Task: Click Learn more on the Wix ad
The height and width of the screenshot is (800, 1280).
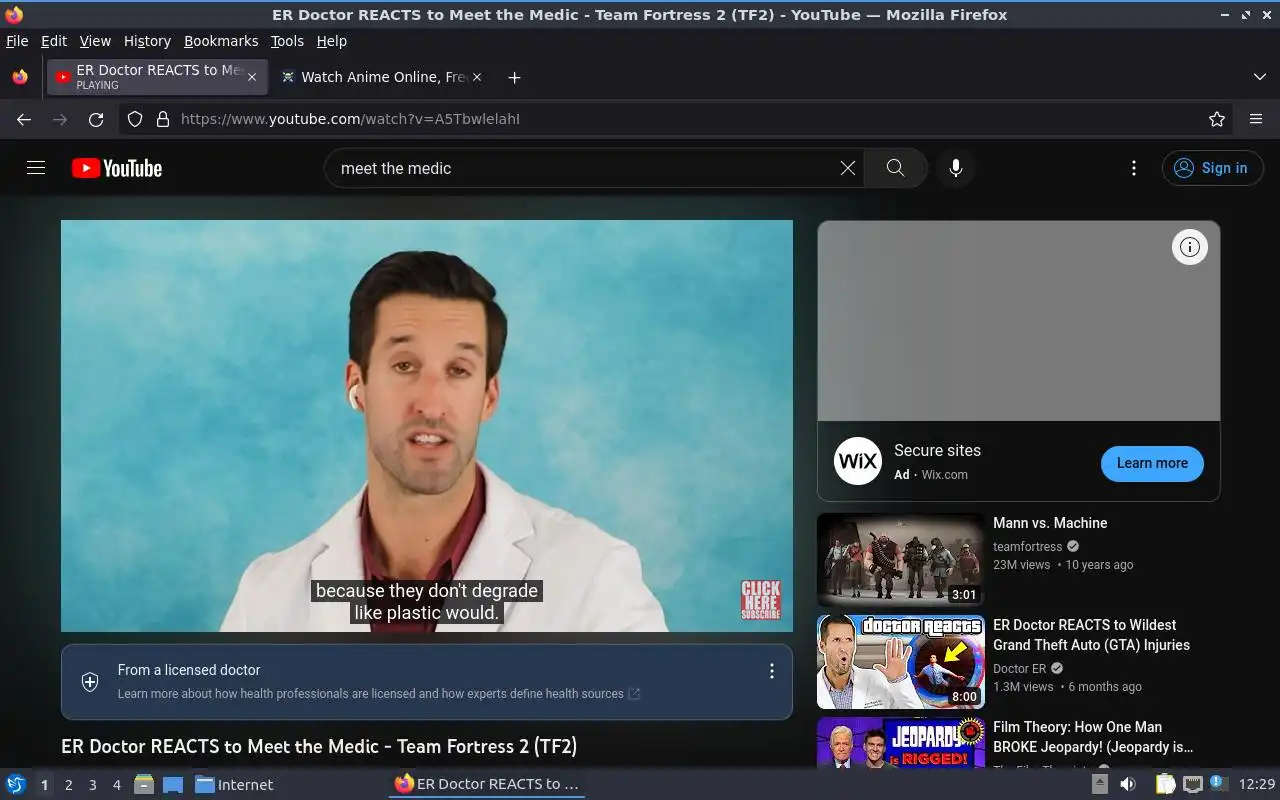Action: (1152, 463)
